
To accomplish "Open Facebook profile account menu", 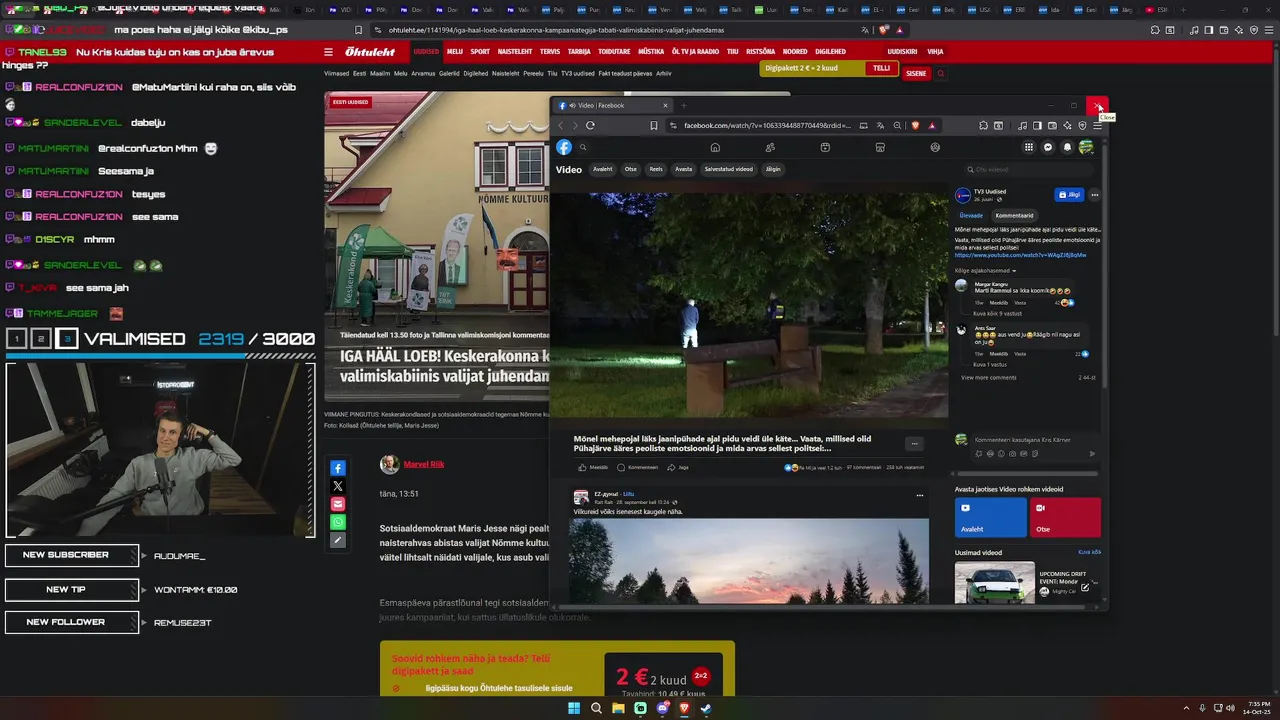I will point(1086,147).
